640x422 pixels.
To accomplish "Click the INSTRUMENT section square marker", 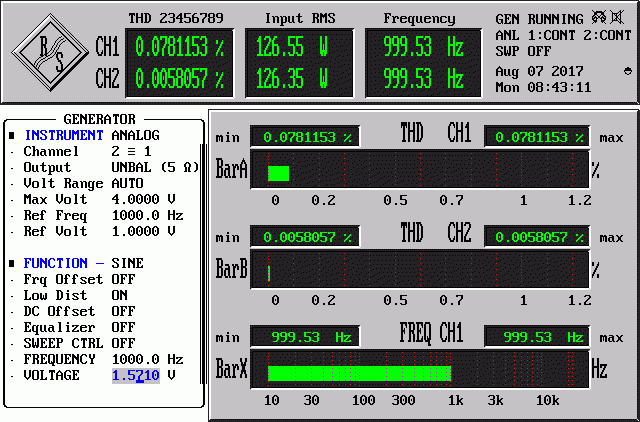I will 12,135.
